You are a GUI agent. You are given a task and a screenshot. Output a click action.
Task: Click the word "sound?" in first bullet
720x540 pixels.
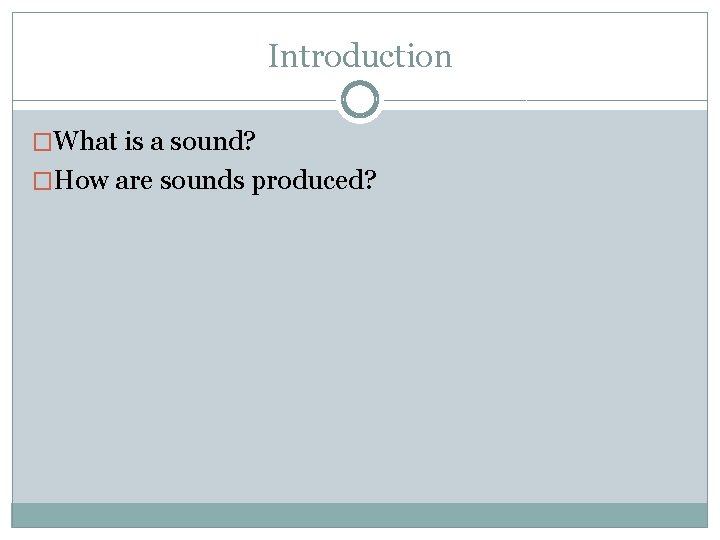[213, 141]
